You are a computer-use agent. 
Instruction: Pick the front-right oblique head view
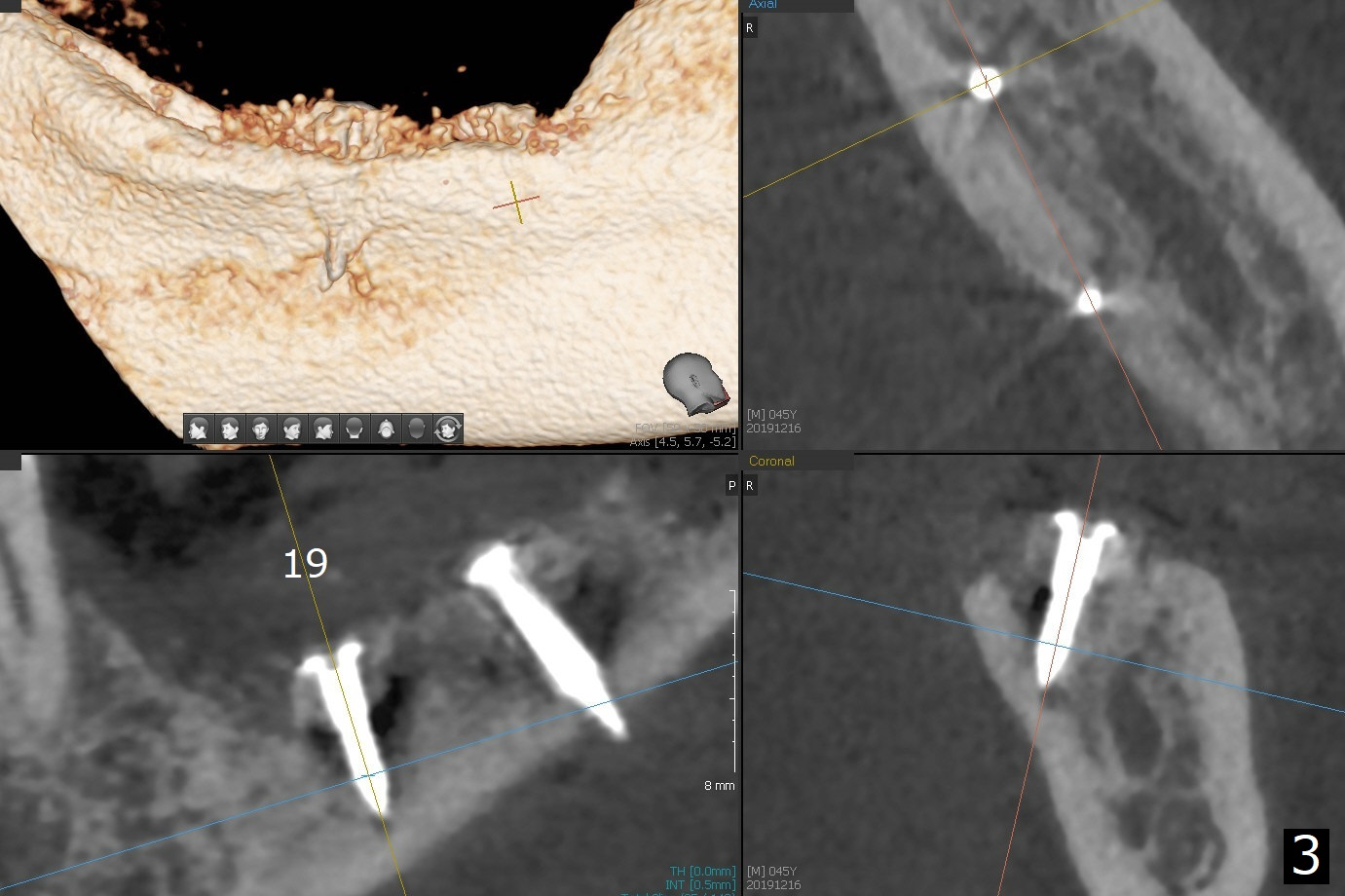coord(292,429)
